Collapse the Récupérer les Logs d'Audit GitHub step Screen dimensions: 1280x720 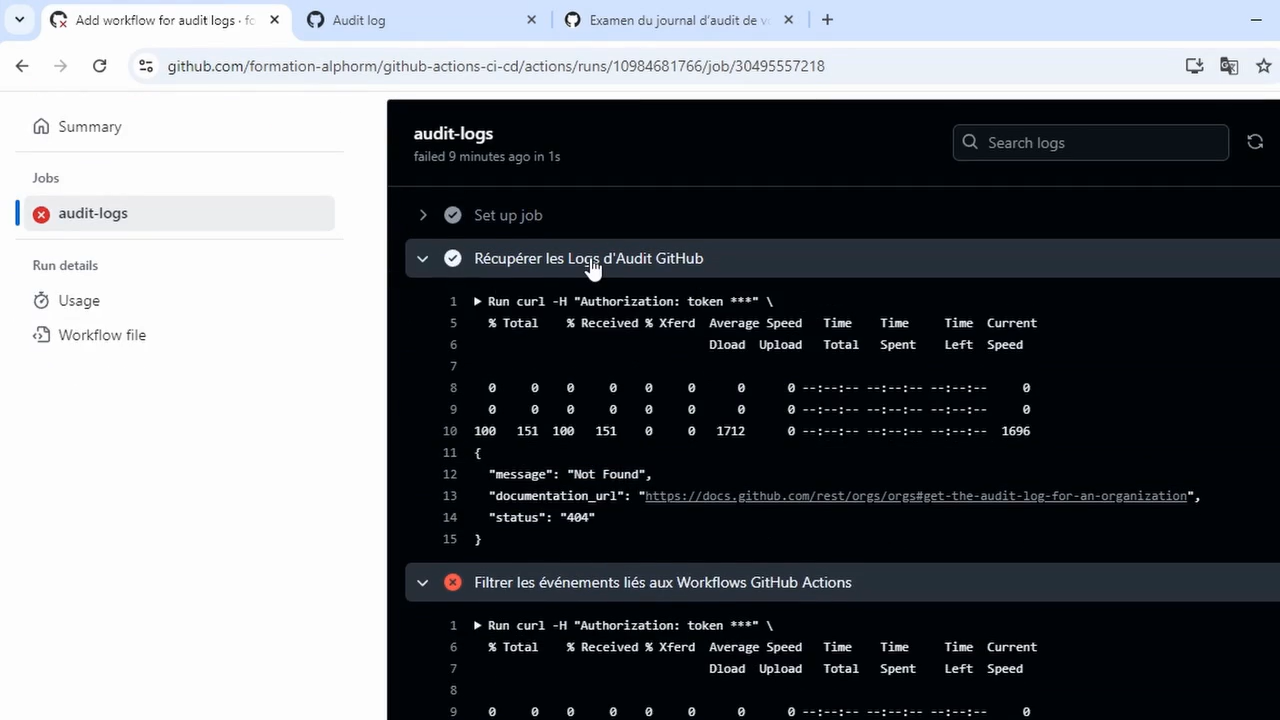tap(422, 258)
